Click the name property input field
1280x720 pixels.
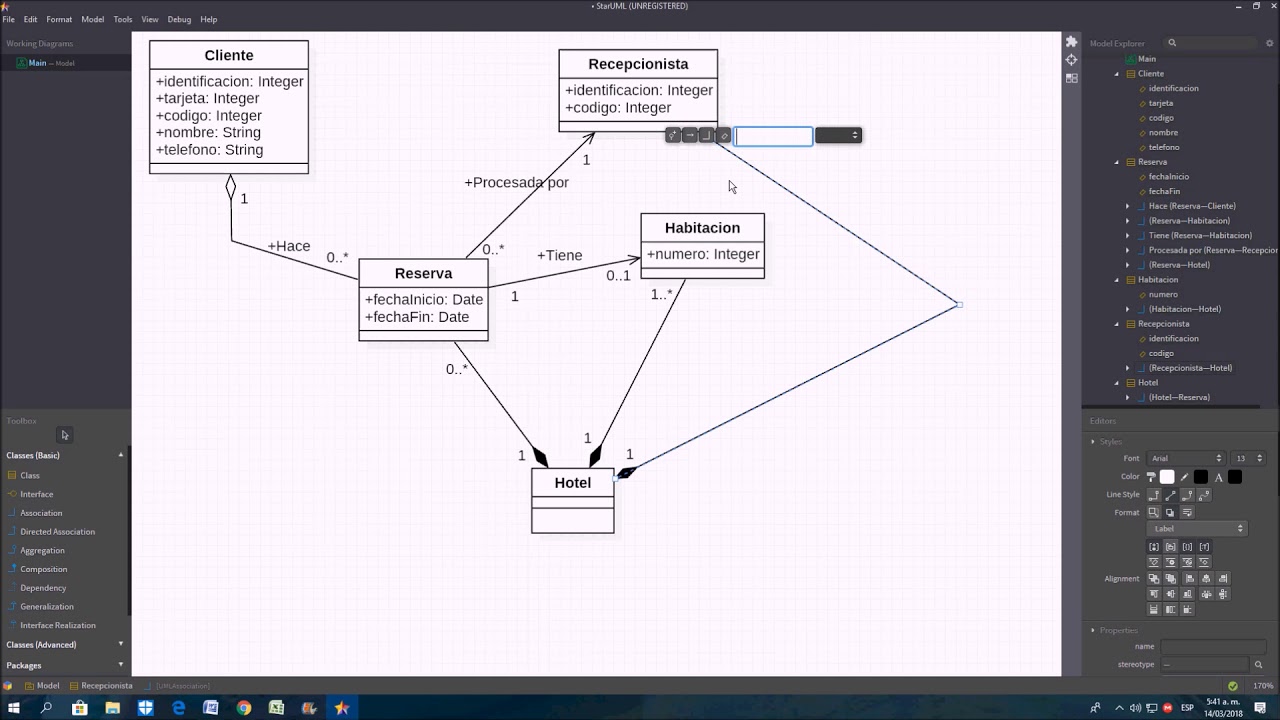pos(1214,647)
